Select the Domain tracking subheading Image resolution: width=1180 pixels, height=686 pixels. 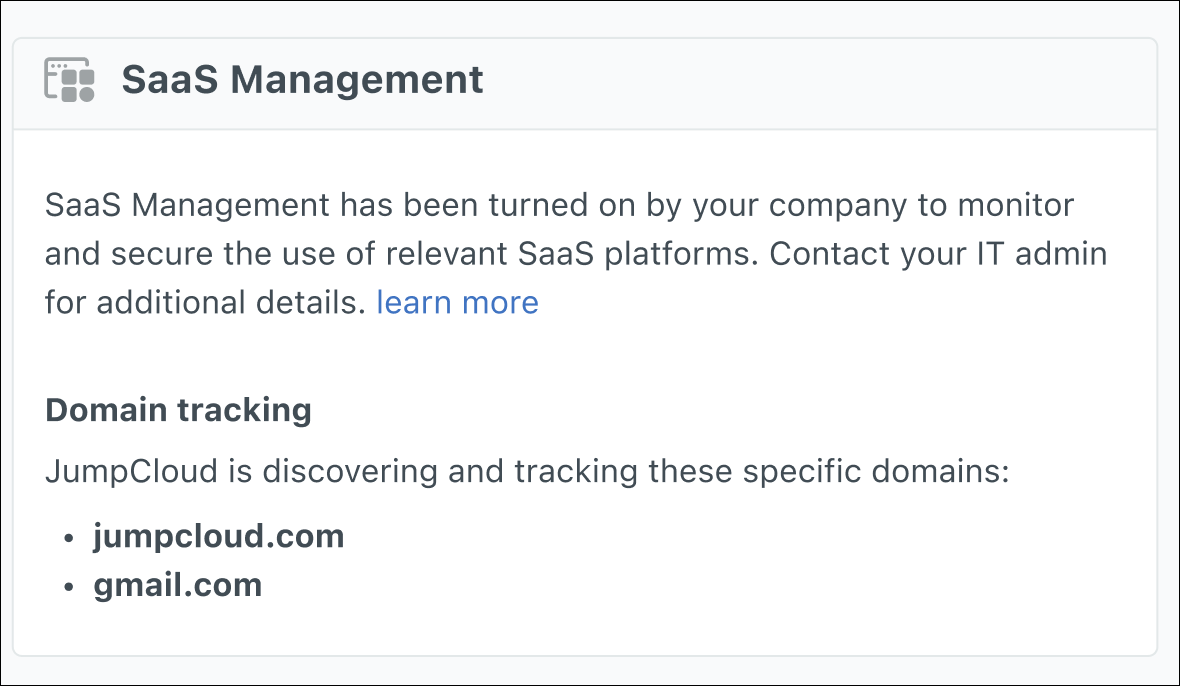[178, 410]
